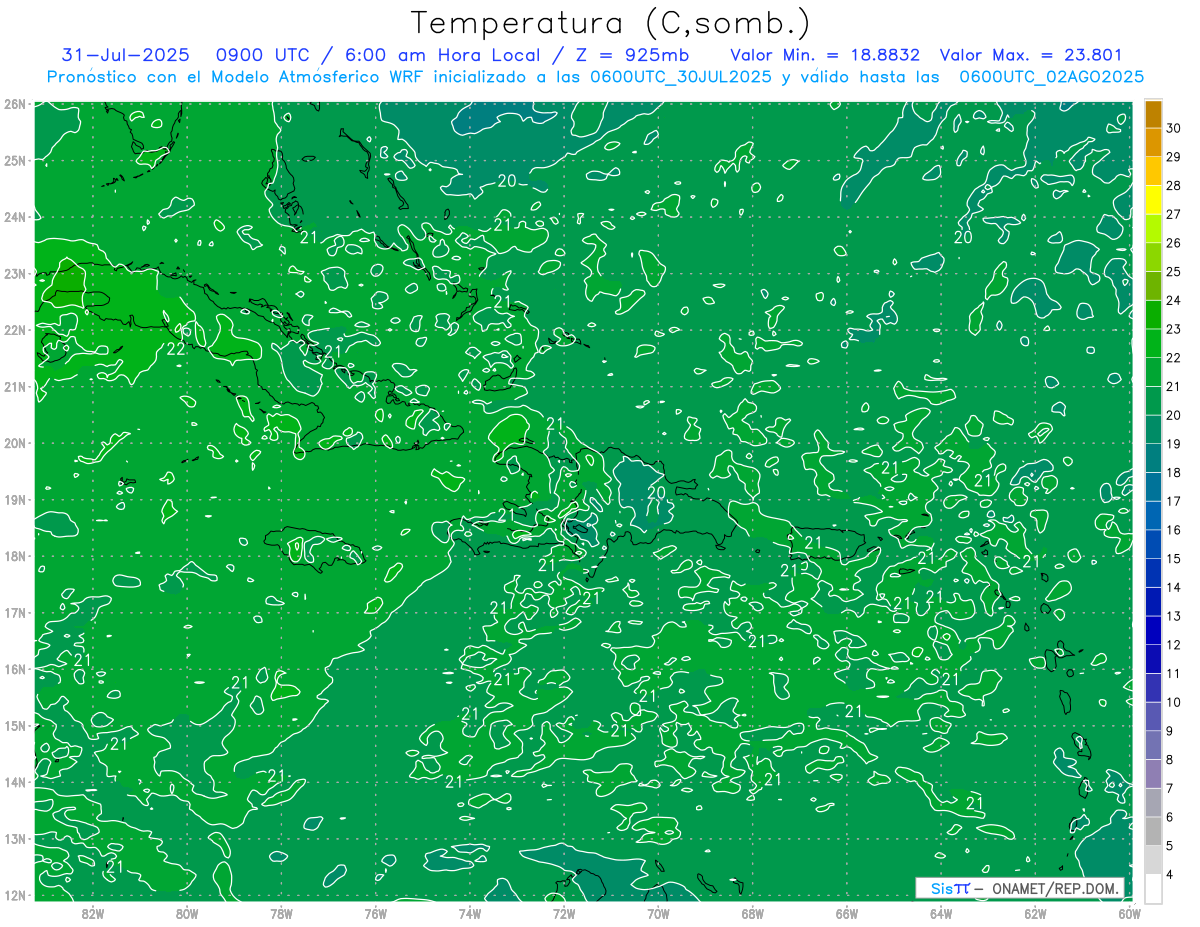Click the "0600UTC_02AGO2025" valid-until time

click(x=1052, y=77)
